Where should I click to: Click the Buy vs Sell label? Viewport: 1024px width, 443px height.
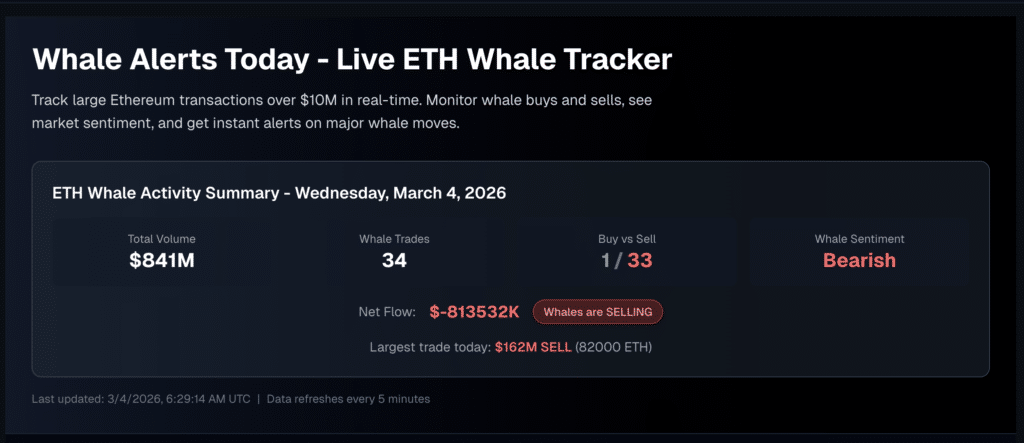(x=626, y=239)
